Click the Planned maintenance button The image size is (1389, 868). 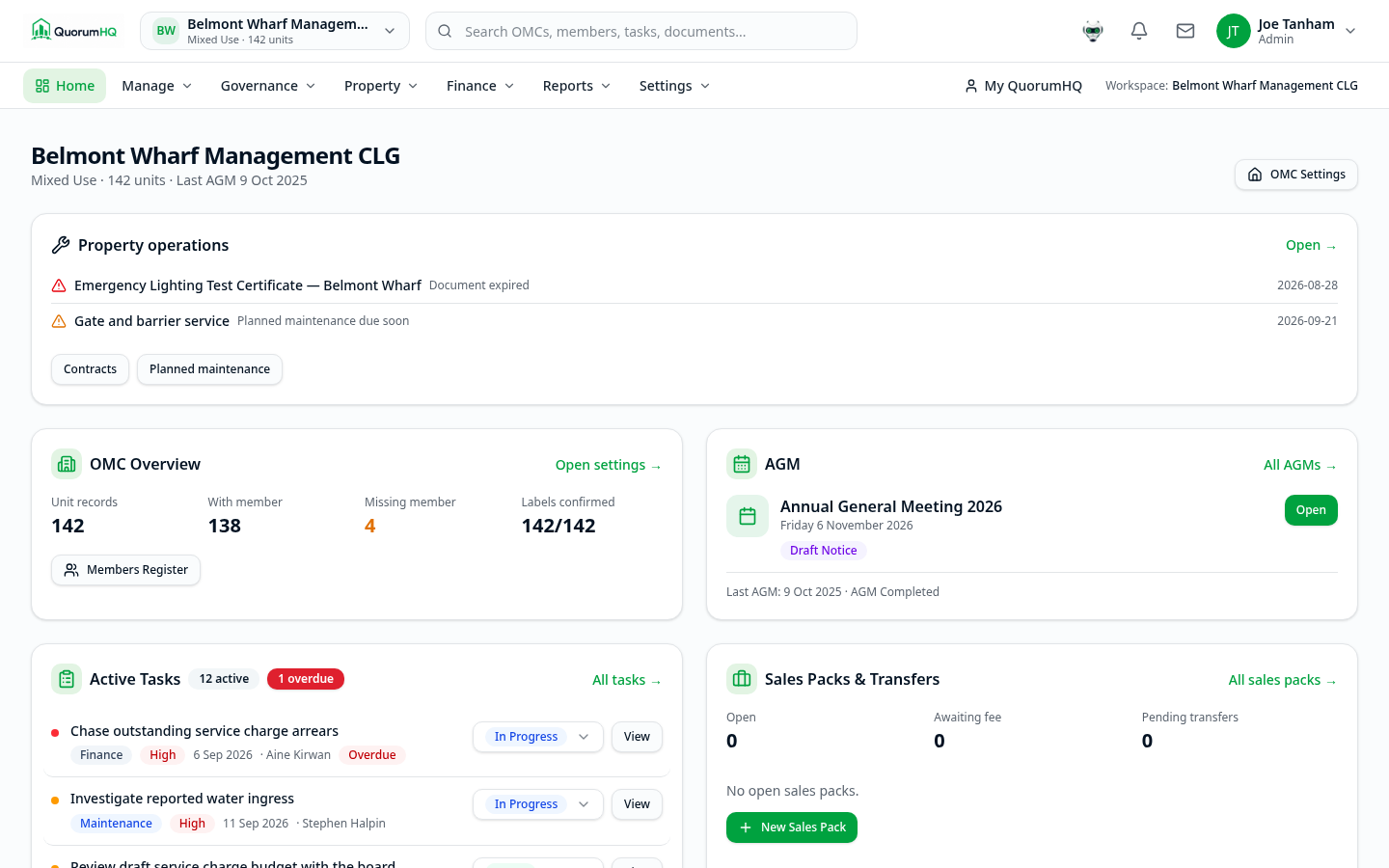[x=209, y=369]
